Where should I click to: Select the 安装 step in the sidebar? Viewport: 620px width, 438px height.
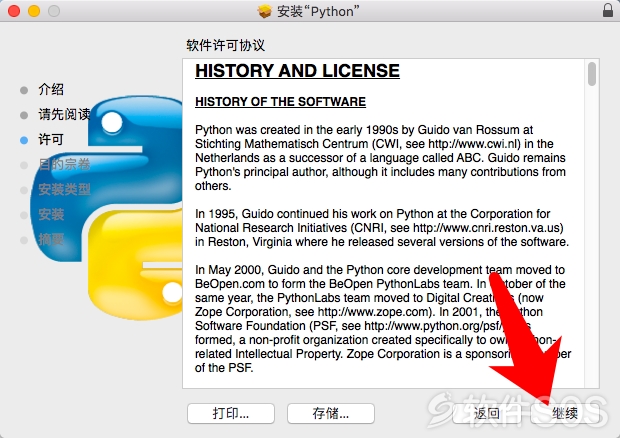click(51, 215)
